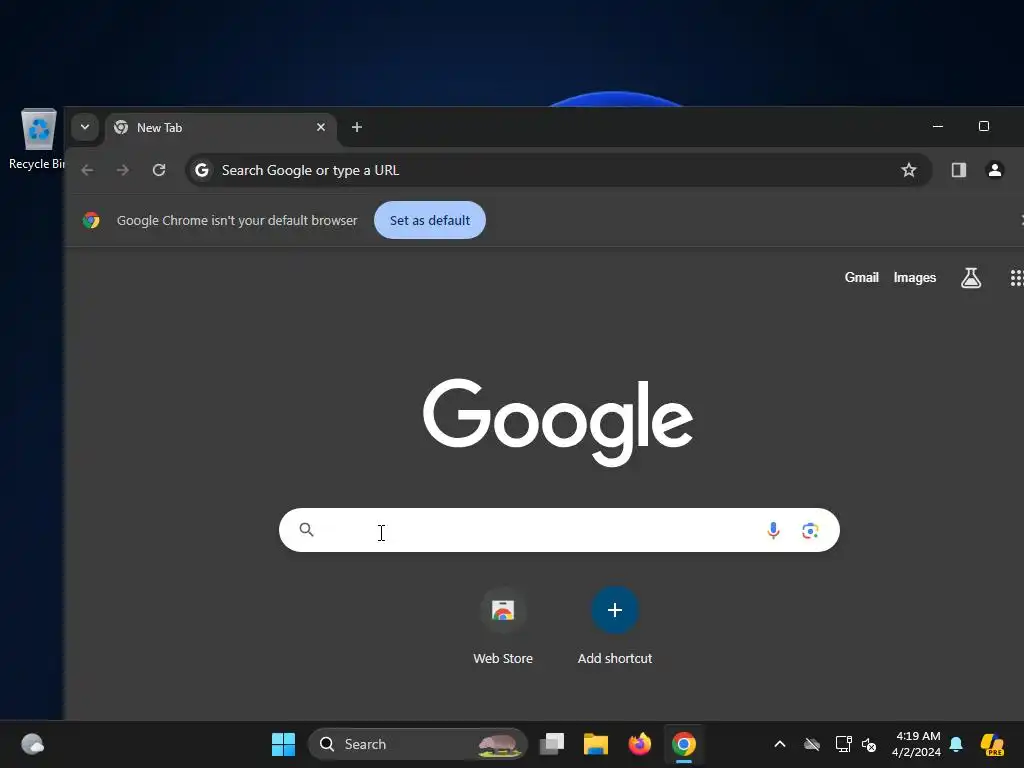Click the Google G icon in address bar
This screenshot has width=1024, height=768.
tap(202, 170)
